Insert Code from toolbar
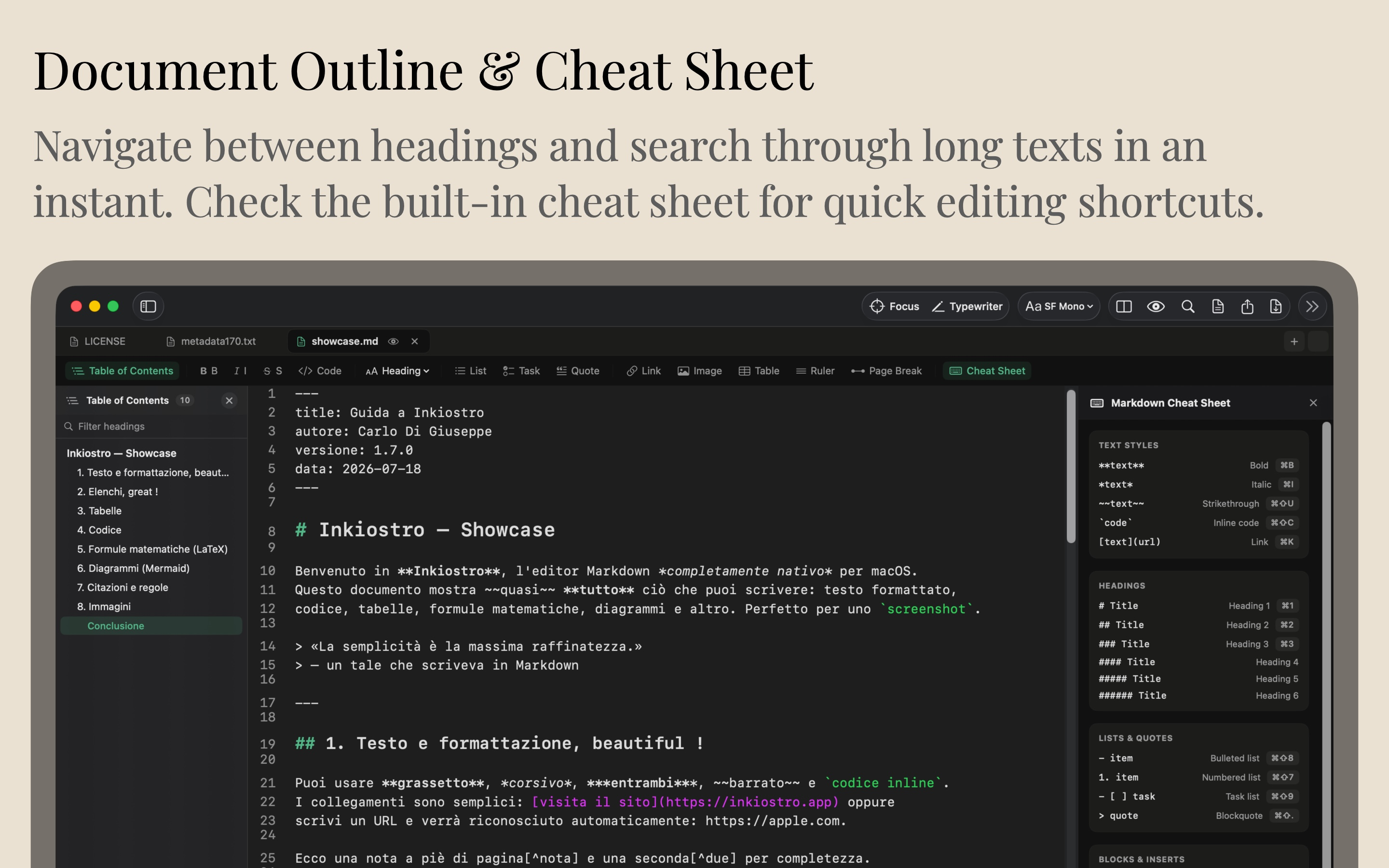 pos(320,371)
